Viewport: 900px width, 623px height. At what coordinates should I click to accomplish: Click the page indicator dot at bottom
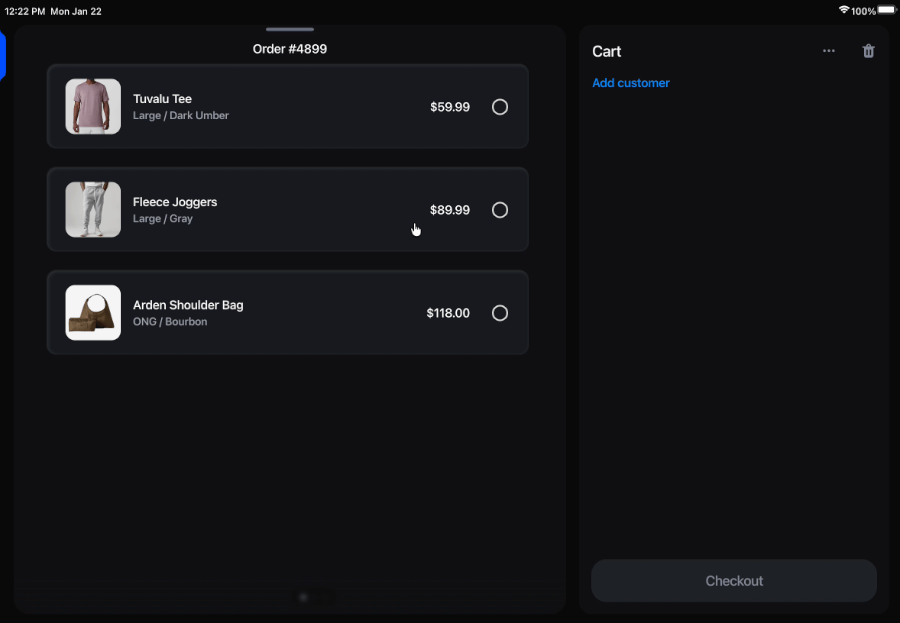point(304,597)
